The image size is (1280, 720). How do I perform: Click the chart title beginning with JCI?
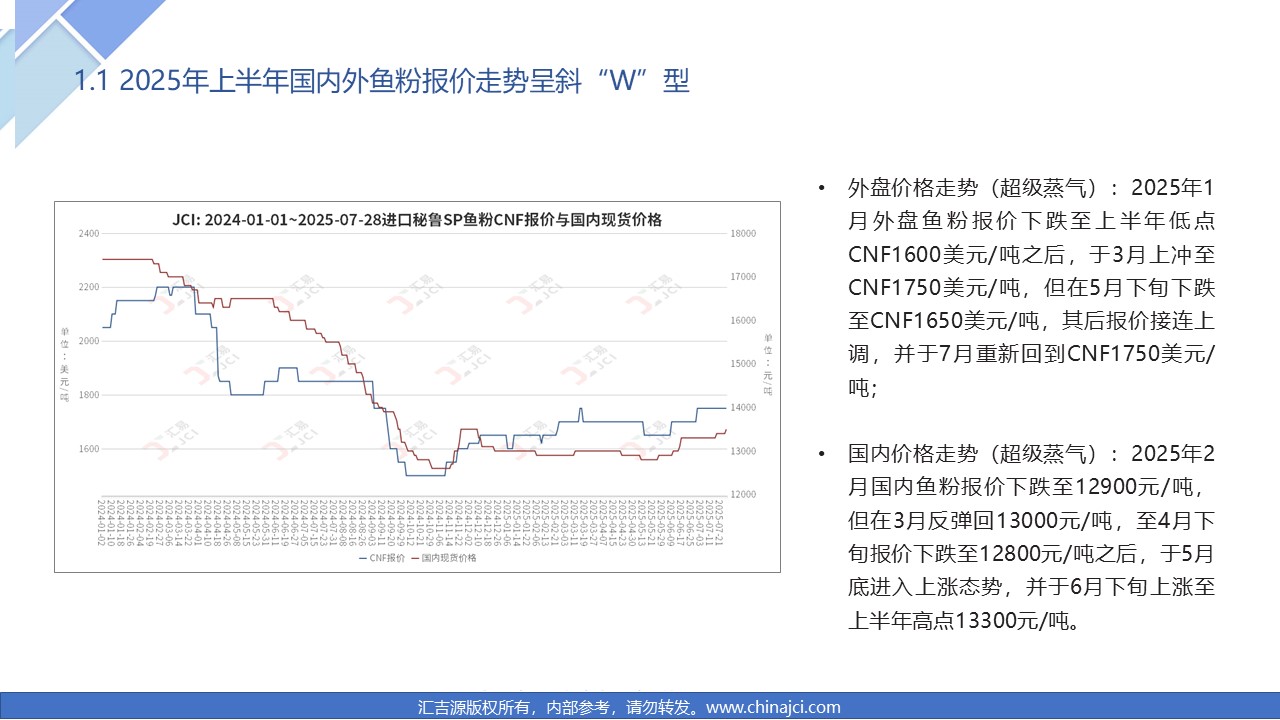click(x=417, y=219)
